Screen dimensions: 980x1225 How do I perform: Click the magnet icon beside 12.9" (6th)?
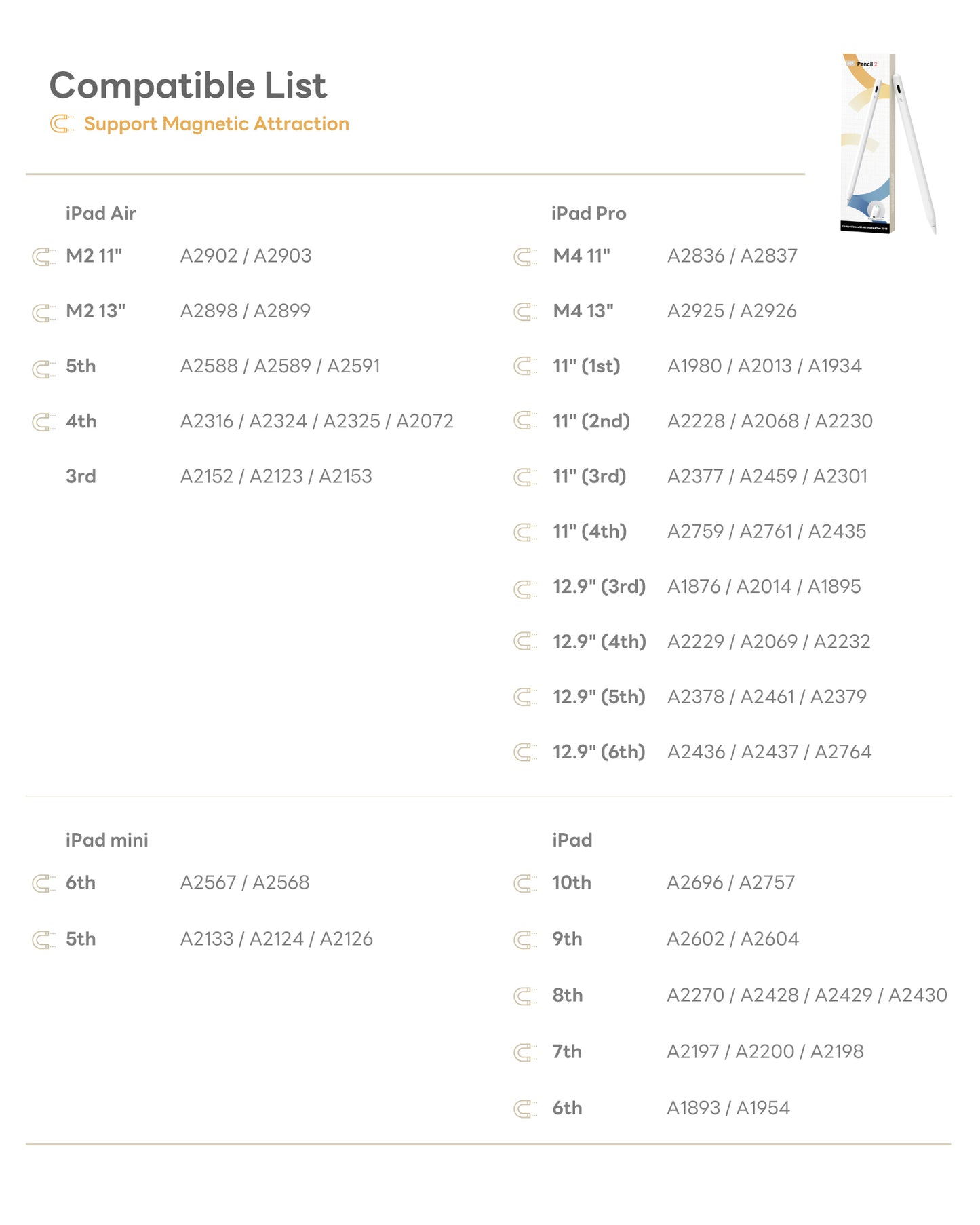point(526,752)
